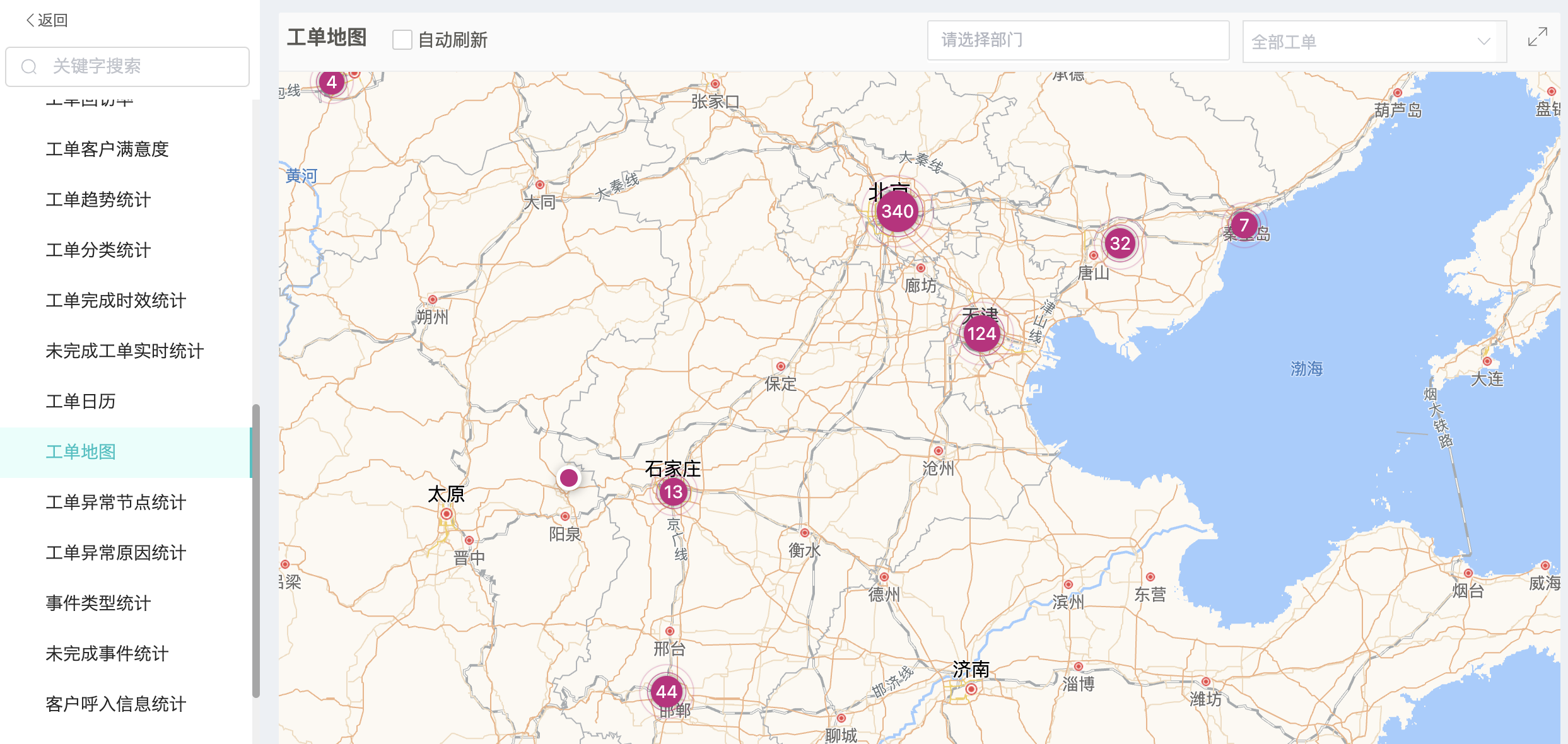
Task: Click the back arrow icon
Action: [29, 20]
